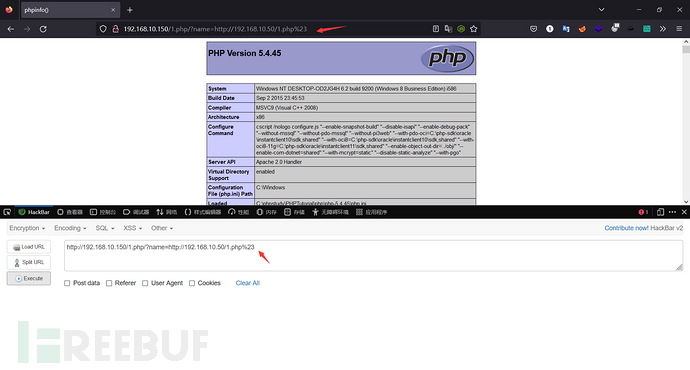Click the Load URL button
The width and height of the screenshot is (690, 370).
[x=29, y=247]
